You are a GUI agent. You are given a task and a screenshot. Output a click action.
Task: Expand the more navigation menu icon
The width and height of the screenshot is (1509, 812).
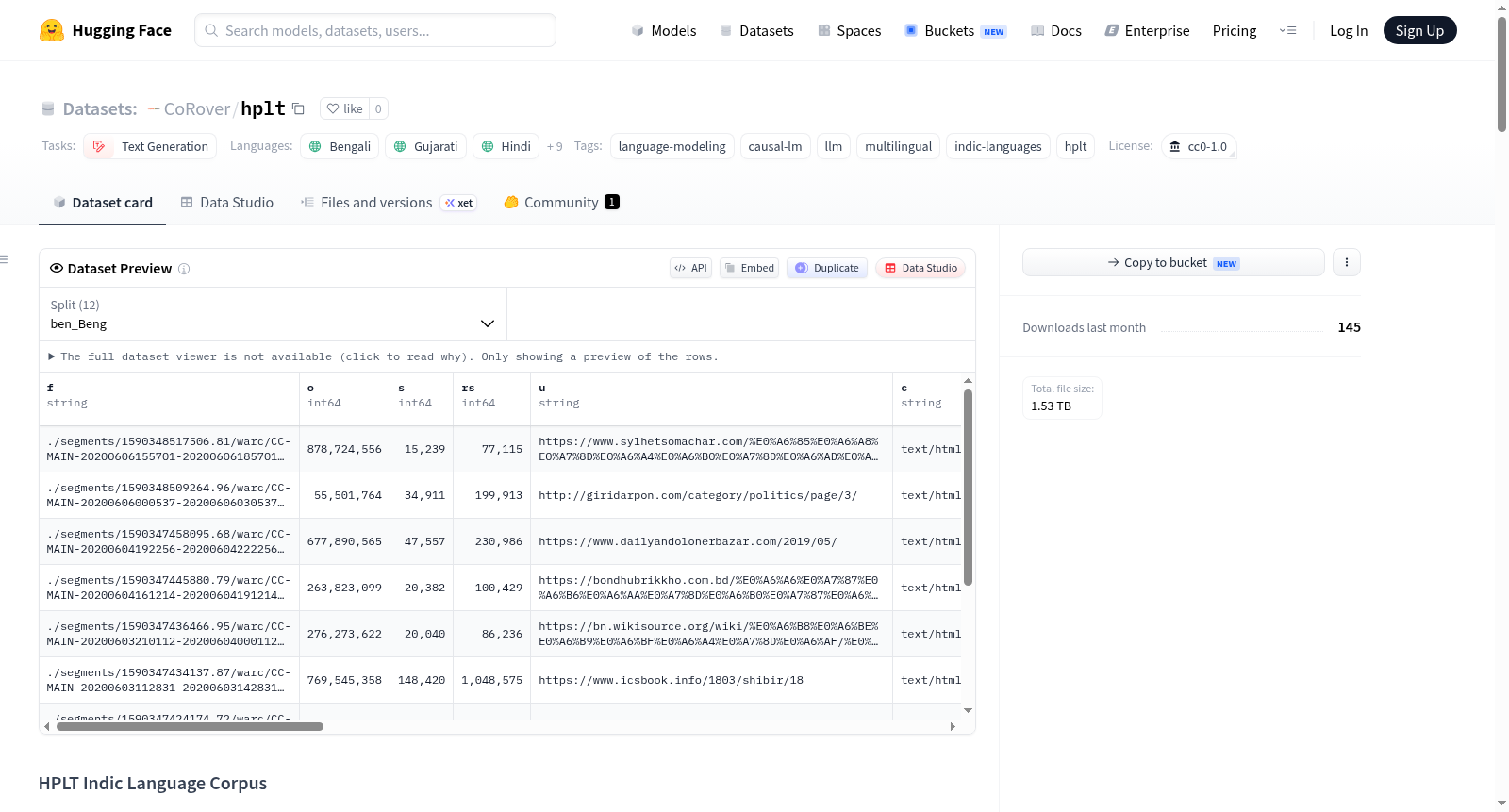(1287, 30)
